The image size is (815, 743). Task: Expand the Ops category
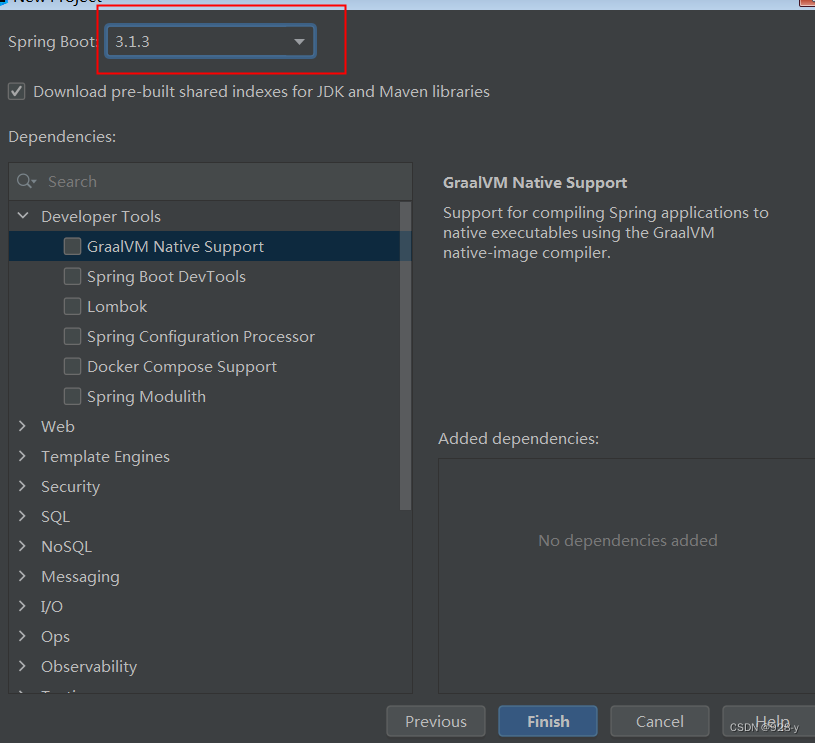22,636
